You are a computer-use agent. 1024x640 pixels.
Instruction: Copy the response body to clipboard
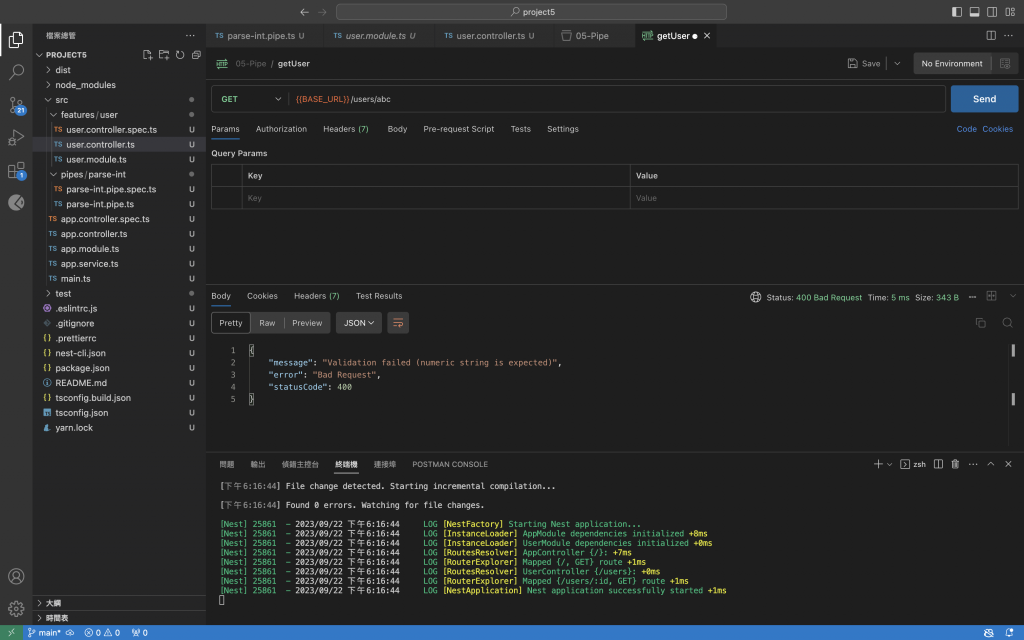tap(980, 323)
